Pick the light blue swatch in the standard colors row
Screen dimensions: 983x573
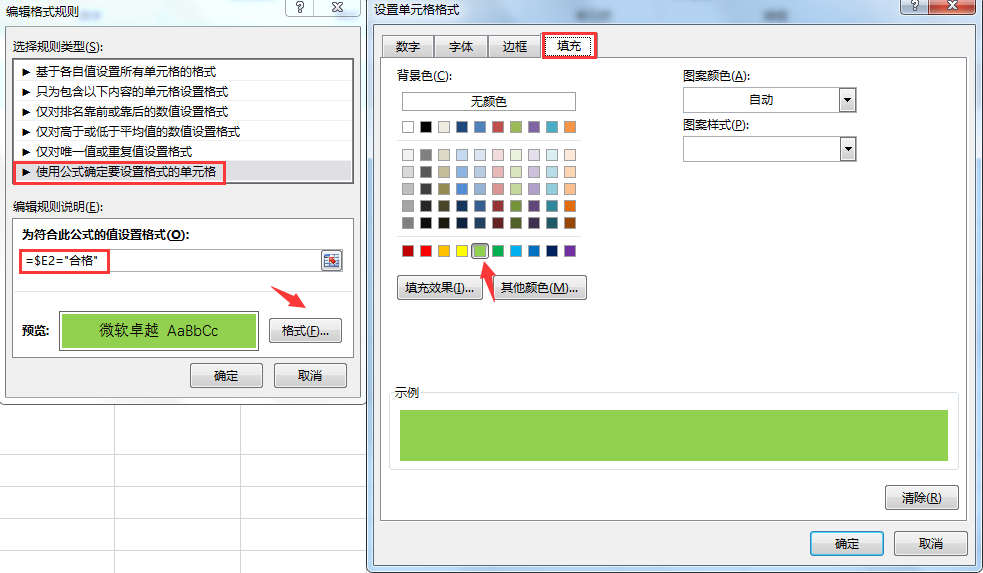pos(516,251)
